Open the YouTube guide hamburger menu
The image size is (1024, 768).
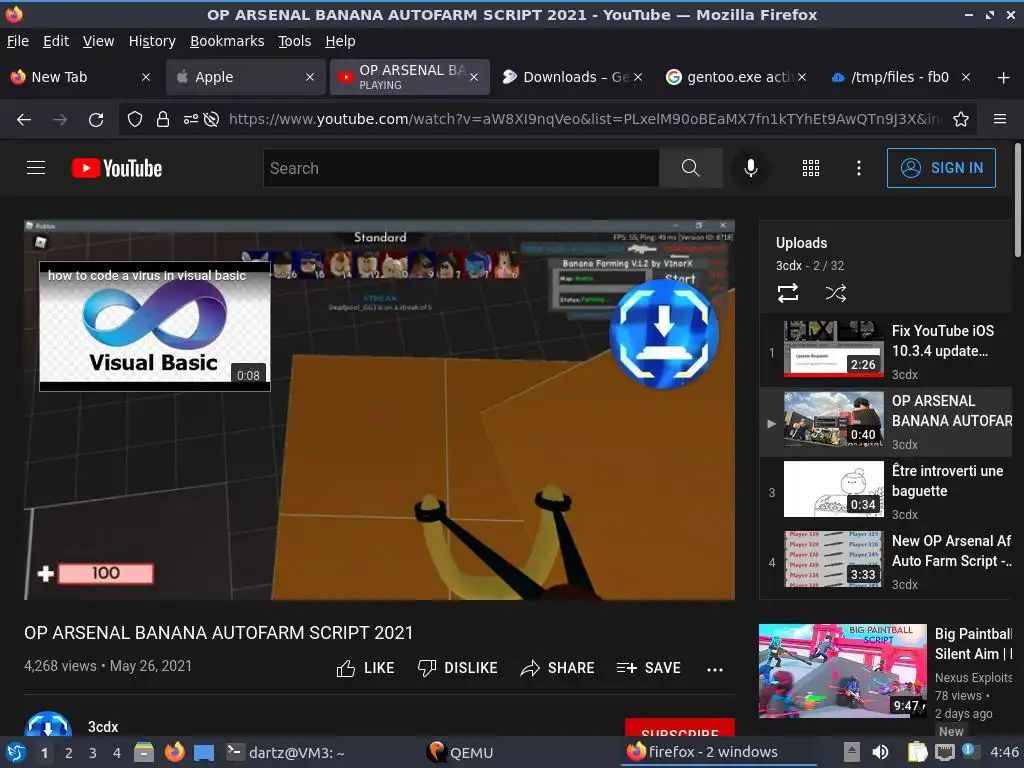coord(36,168)
